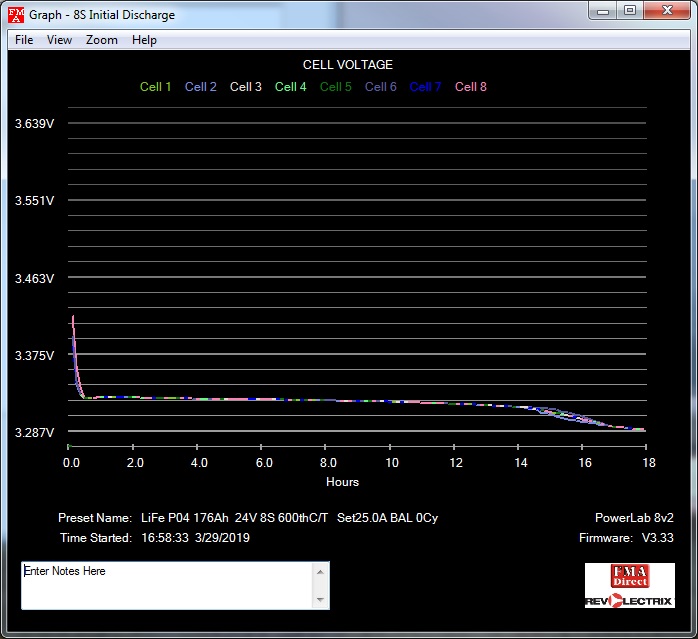698x639 pixels.
Task: Open the Help menu
Action: point(144,40)
